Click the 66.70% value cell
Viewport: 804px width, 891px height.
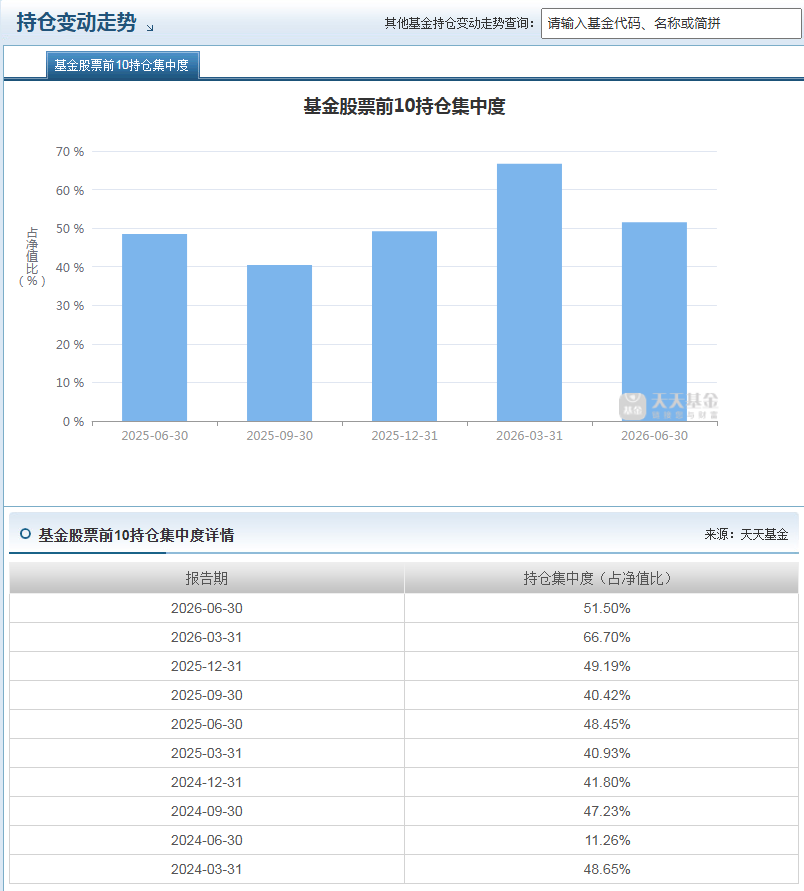point(602,637)
